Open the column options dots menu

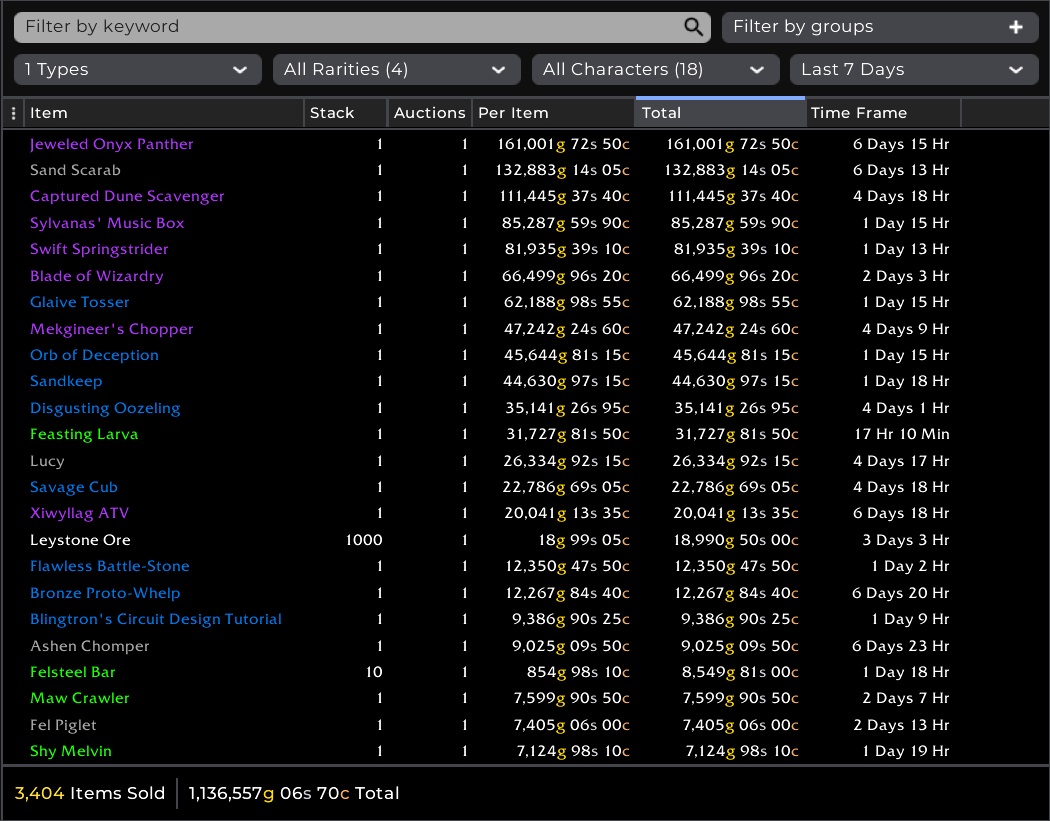click(x=13, y=113)
